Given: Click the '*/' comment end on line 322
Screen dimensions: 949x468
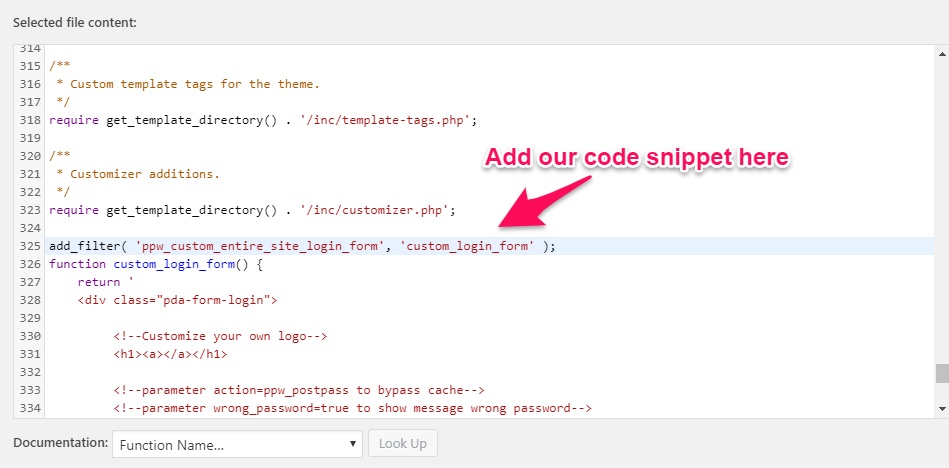Looking at the screenshot, I should click(64, 193).
